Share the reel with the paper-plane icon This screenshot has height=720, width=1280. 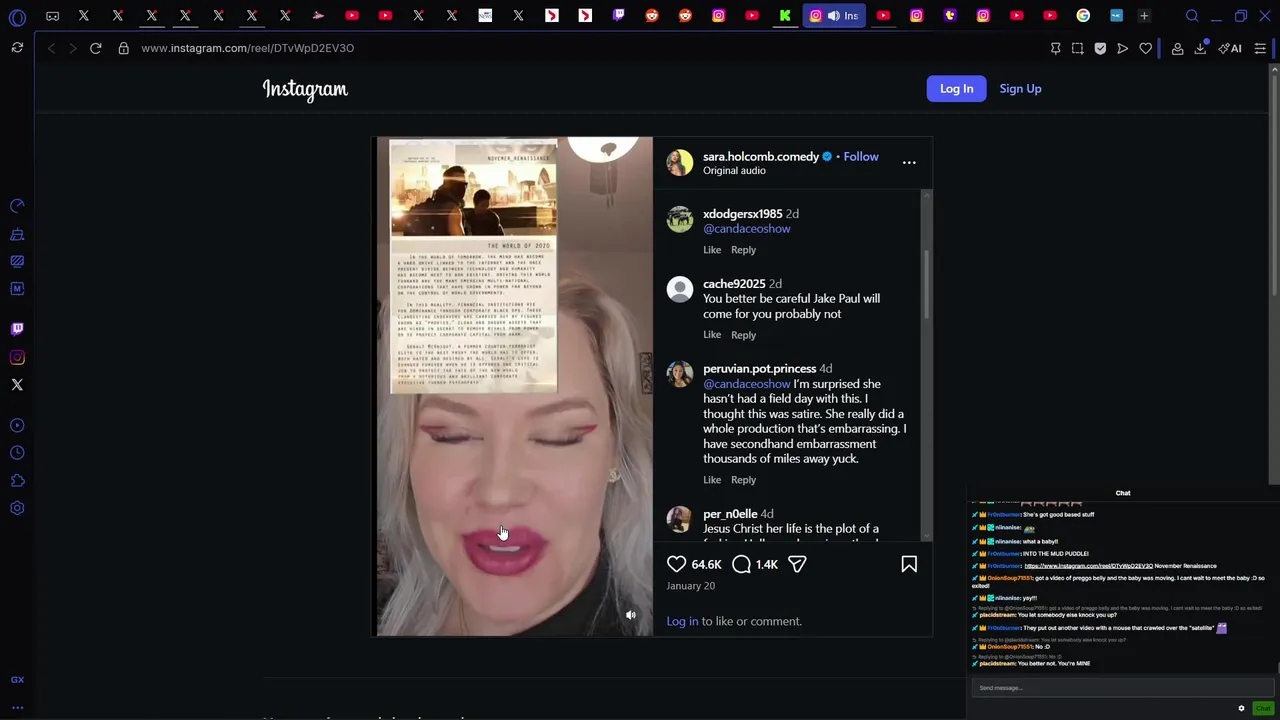[x=797, y=565]
